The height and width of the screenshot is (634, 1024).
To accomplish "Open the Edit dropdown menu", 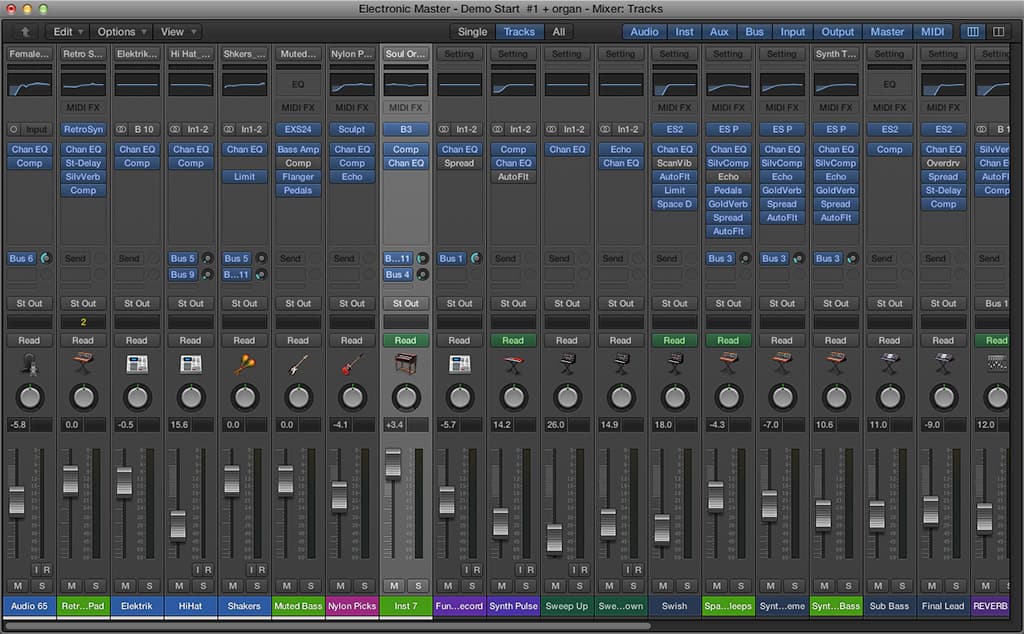I will coord(68,31).
